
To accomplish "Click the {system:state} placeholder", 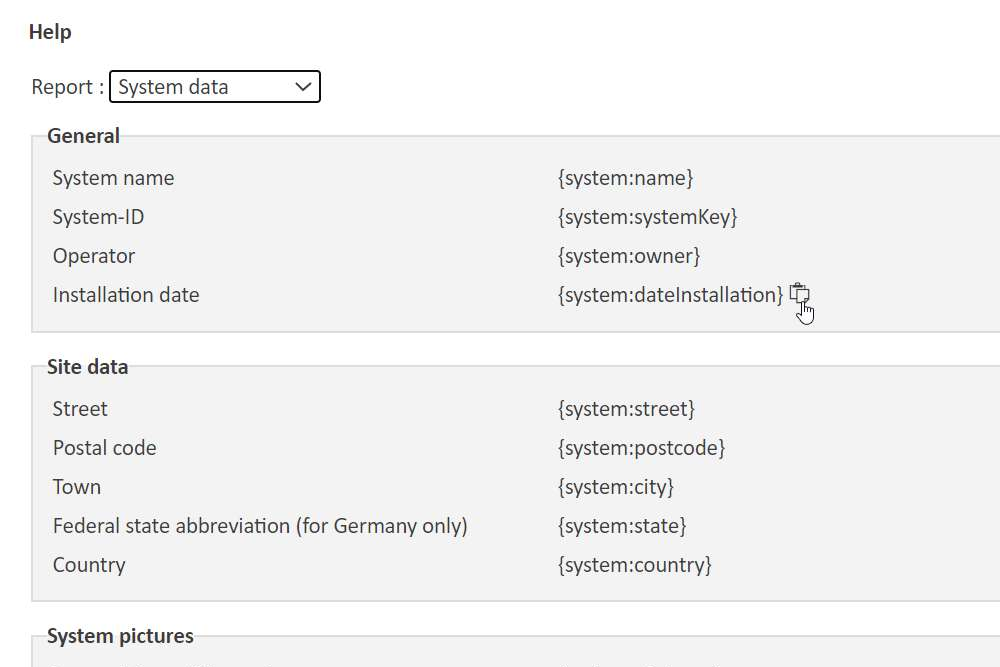I will click(622, 525).
